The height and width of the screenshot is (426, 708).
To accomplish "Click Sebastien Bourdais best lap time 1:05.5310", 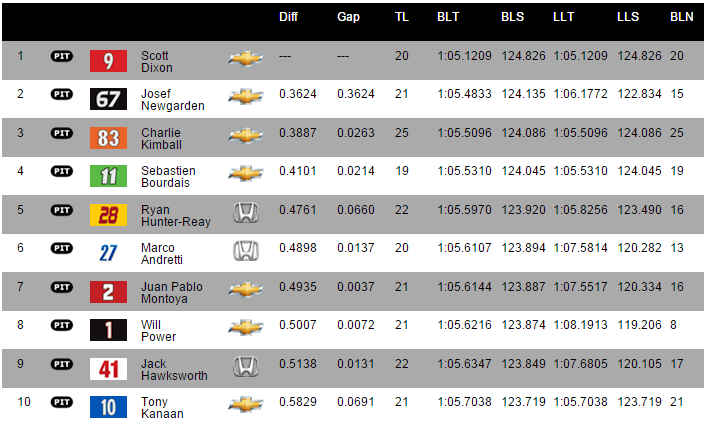I will (464, 171).
